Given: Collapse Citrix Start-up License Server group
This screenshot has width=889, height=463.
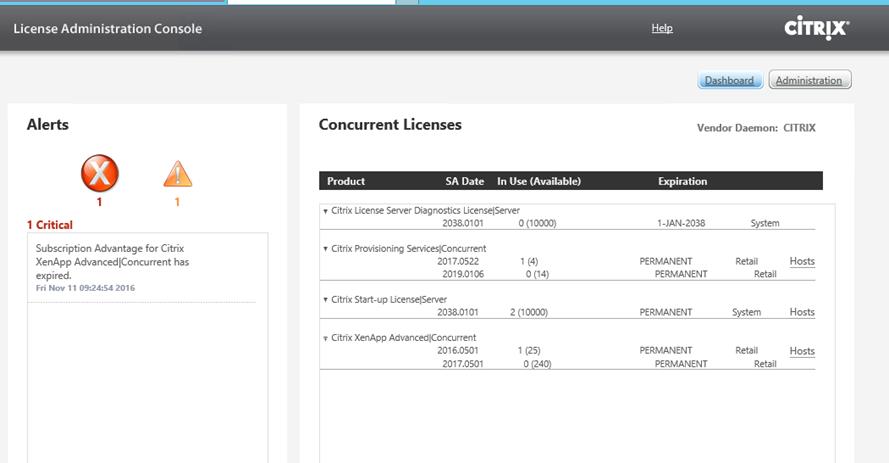Looking at the screenshot, I should [x=325, y=300].
